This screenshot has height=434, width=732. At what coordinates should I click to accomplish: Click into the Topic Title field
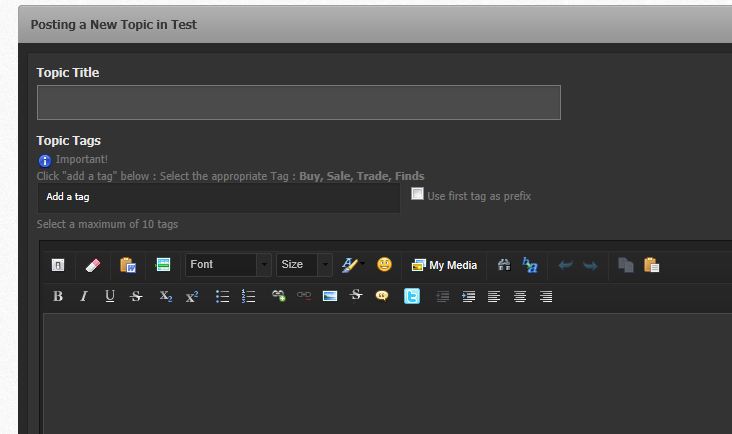pos(298,102)
